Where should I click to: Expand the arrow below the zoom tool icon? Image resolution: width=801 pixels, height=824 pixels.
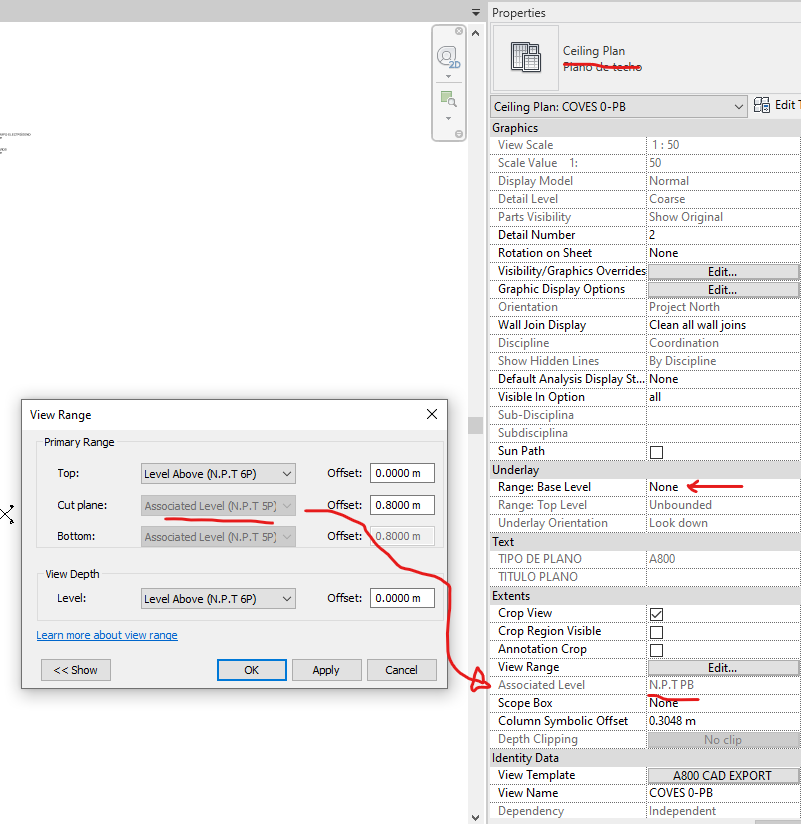[x=448, y=119]
